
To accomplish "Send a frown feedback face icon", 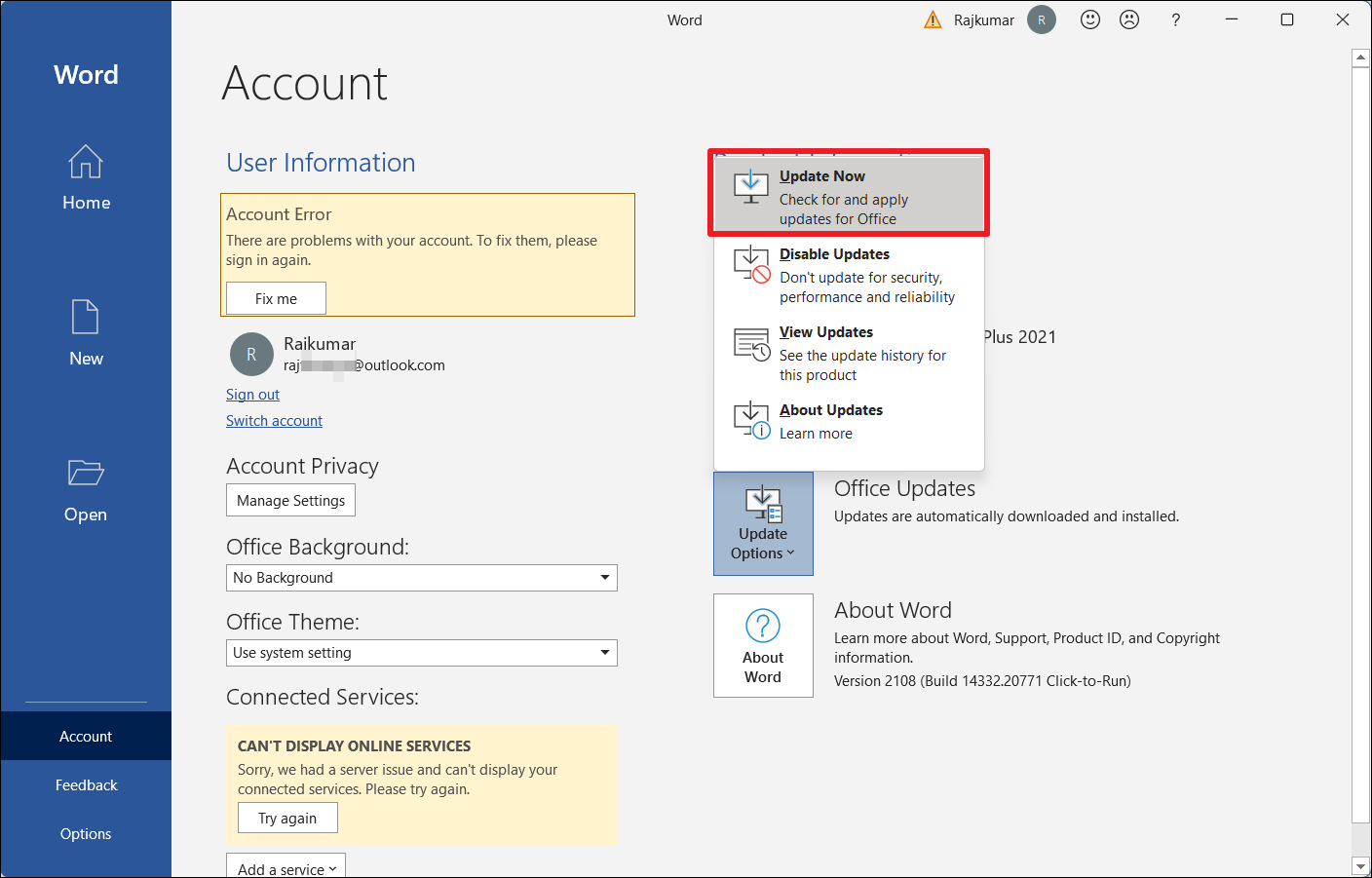I will [x=1129, y=19].
